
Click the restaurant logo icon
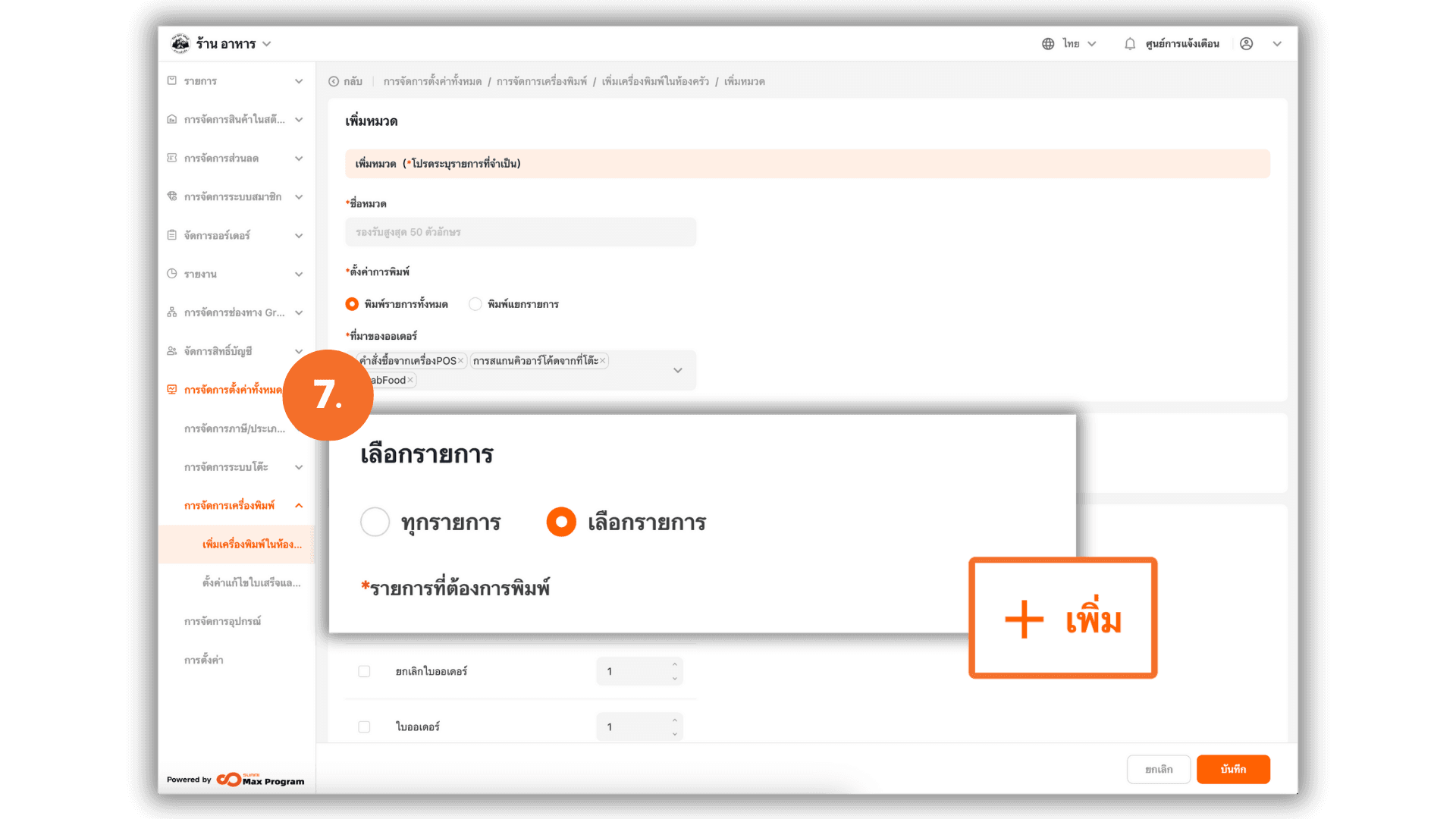(180, 43)
